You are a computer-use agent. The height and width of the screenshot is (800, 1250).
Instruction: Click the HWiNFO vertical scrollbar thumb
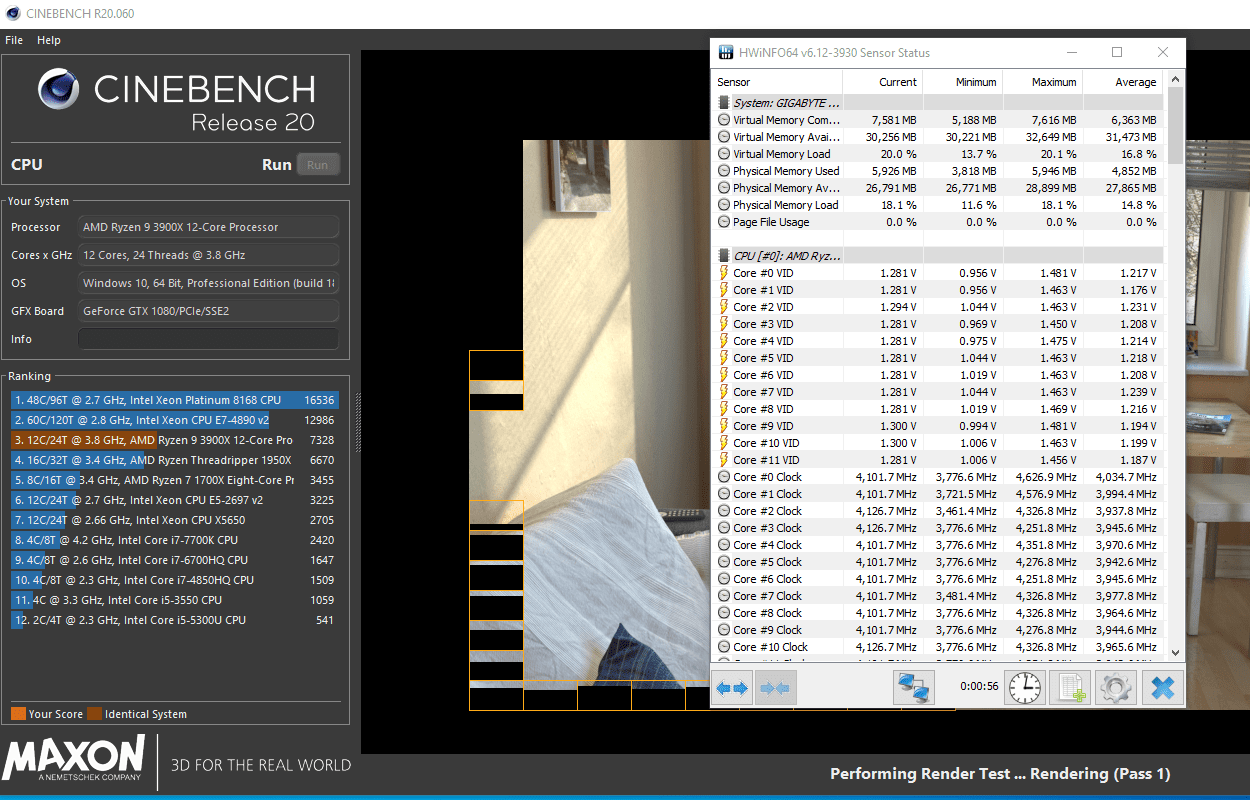tap(1174, 126)
